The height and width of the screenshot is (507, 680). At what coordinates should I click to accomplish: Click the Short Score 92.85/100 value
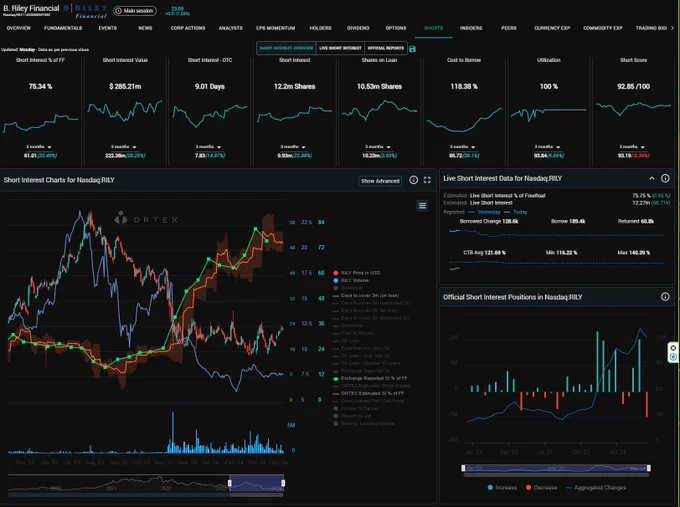tap(633, 86)
